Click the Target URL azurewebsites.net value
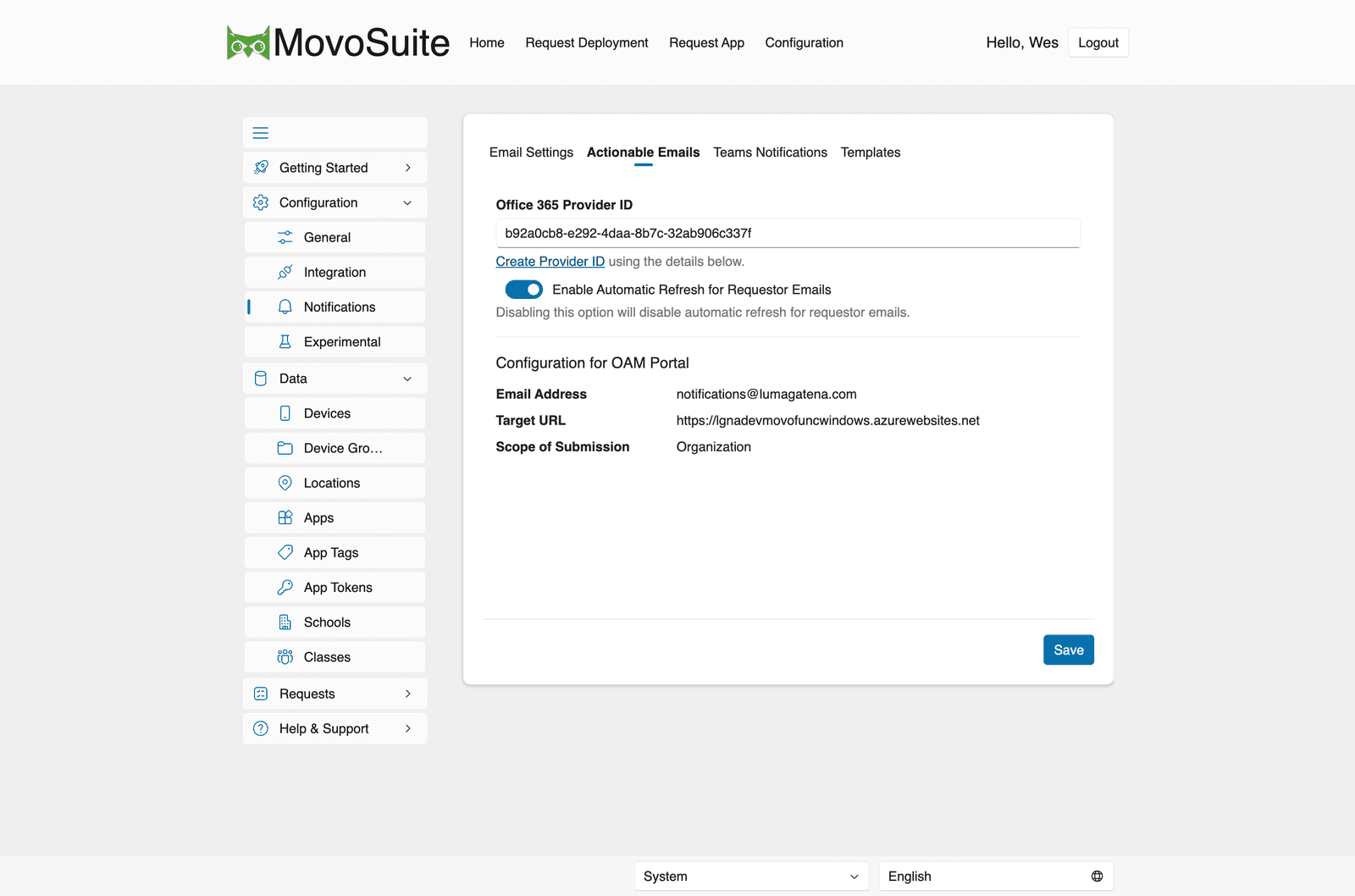This screenshot has height=896, width=1355. pos(828,420)
